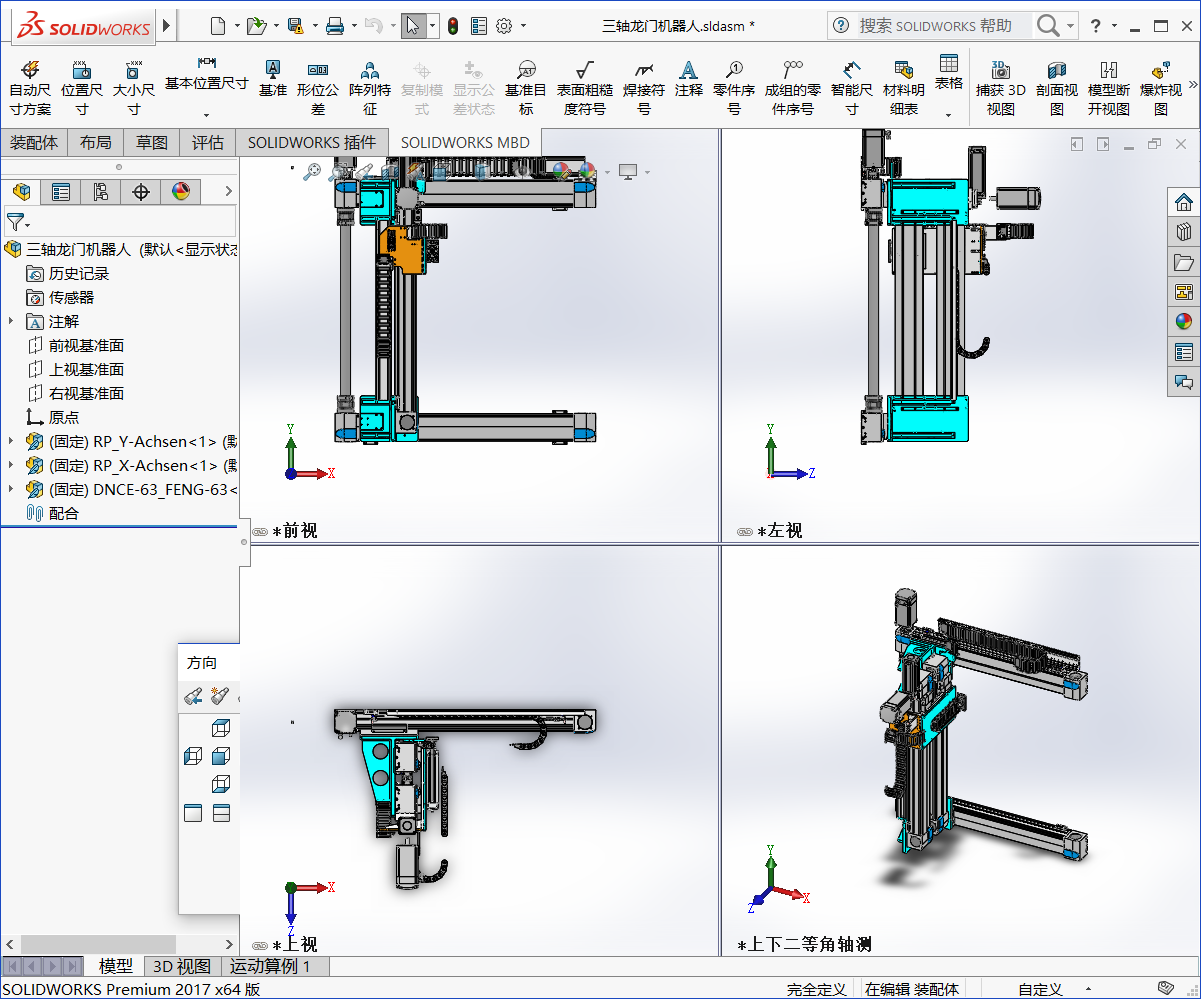Switch to two horizontal viewports in 方向
1201x999 pixels.
click(x=221, y=814)
